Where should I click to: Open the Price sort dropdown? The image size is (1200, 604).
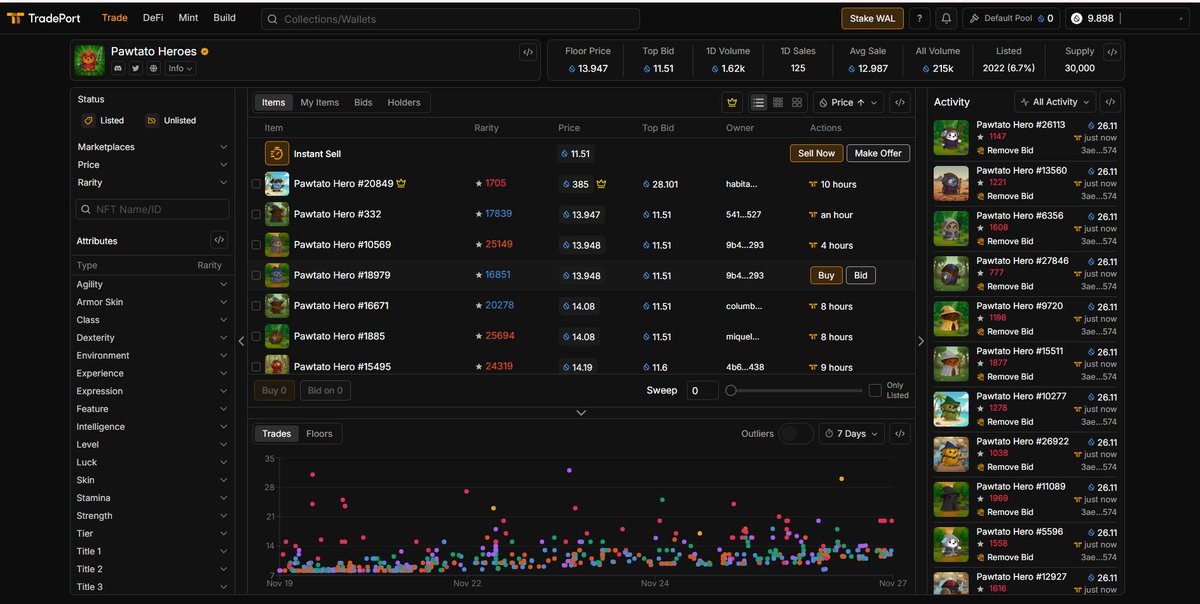click(x=848, y=102)
